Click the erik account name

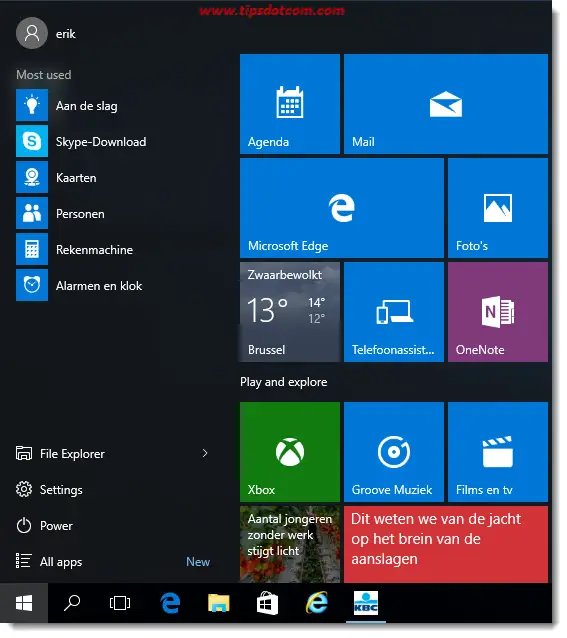65,34
